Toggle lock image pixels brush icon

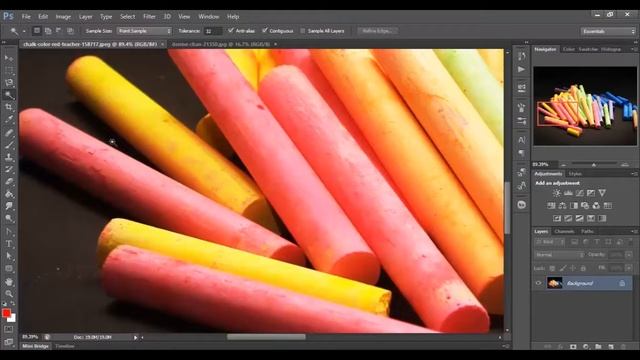coord(563,268)
